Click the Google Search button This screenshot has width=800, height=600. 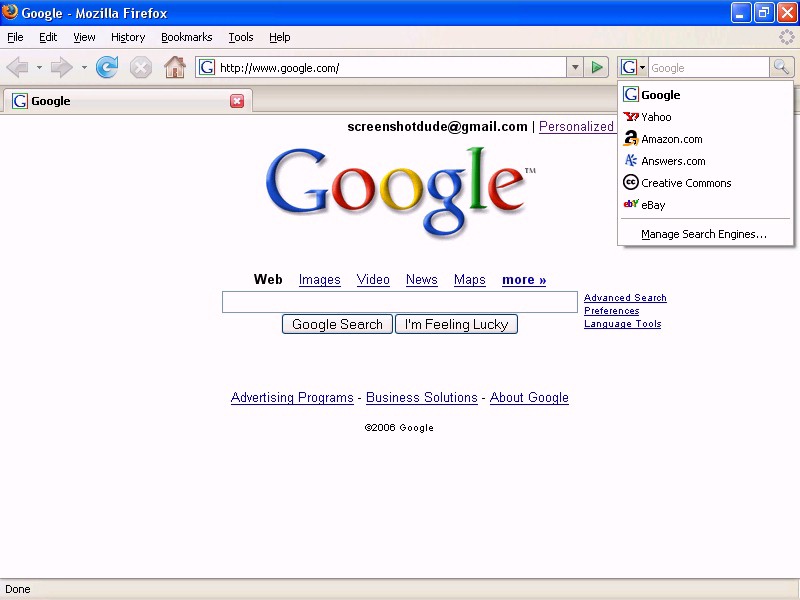[x=337, y=324]
